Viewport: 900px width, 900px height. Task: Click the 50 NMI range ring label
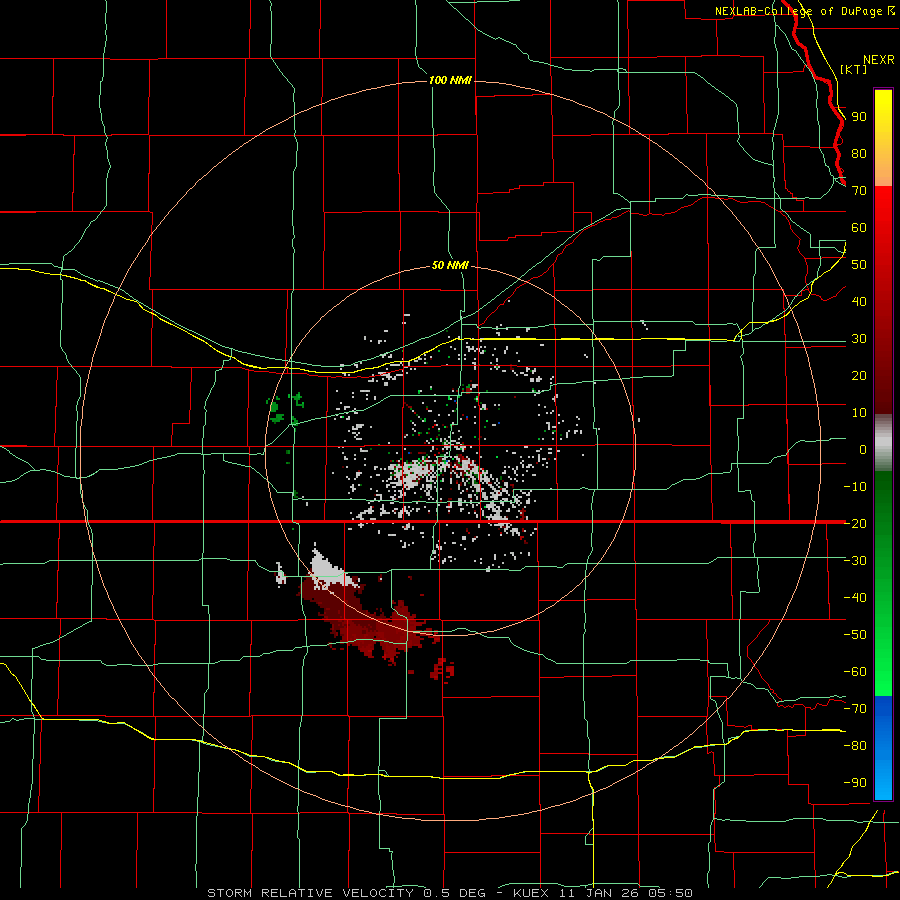pos(450,265)
